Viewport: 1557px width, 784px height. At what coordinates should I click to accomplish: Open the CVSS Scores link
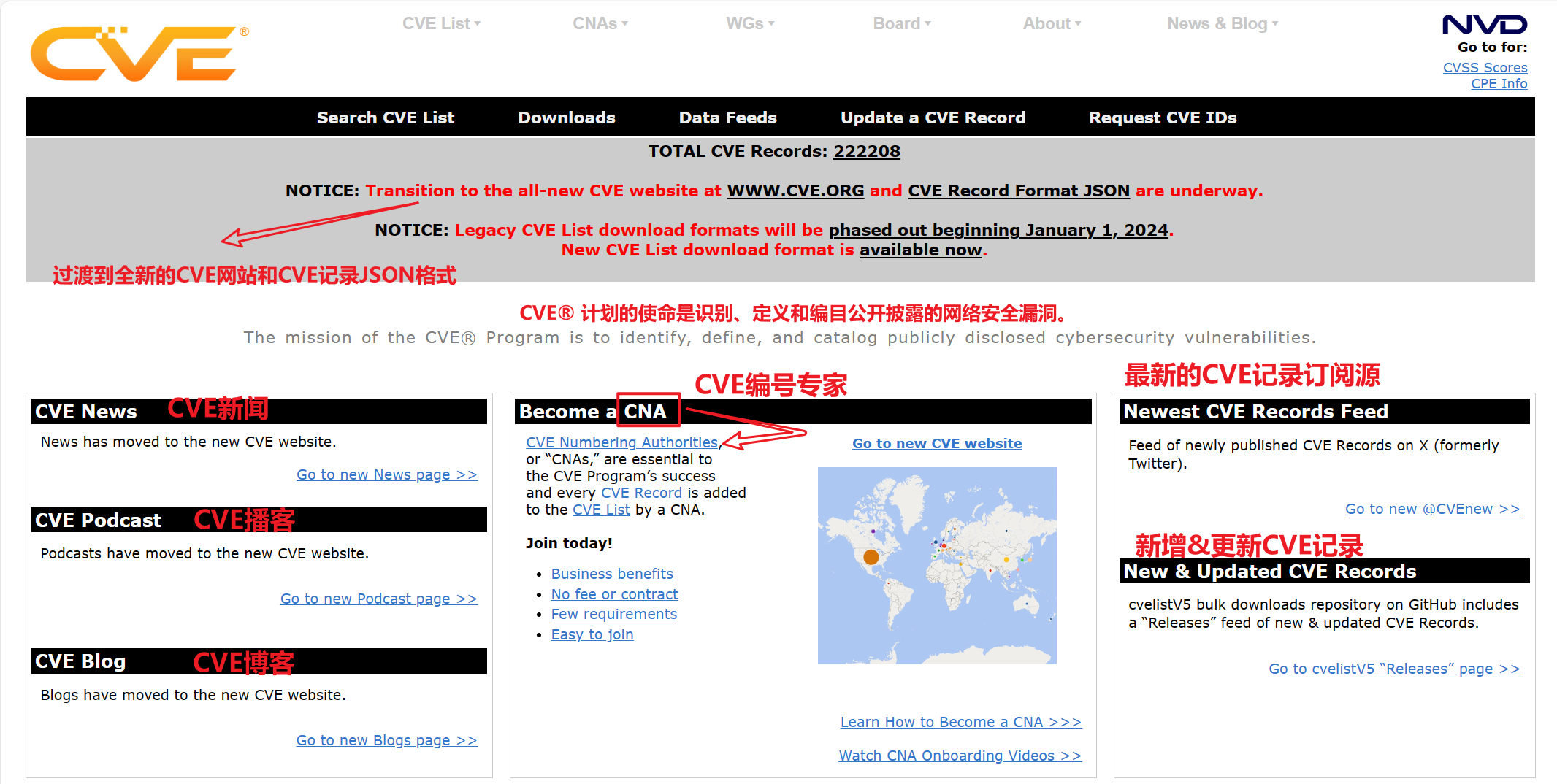coord(1485,67)
